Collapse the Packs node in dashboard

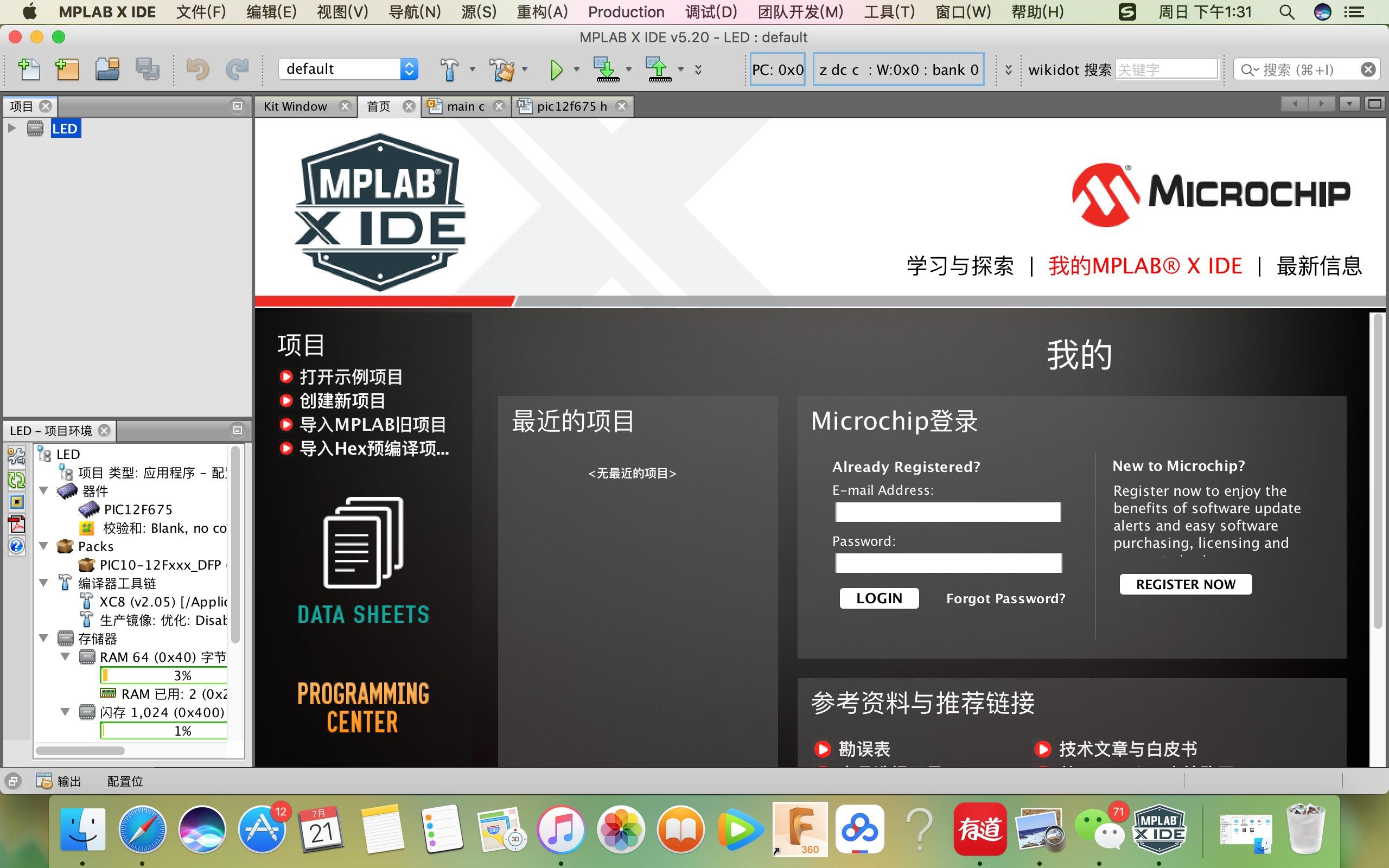click(43, 546)
